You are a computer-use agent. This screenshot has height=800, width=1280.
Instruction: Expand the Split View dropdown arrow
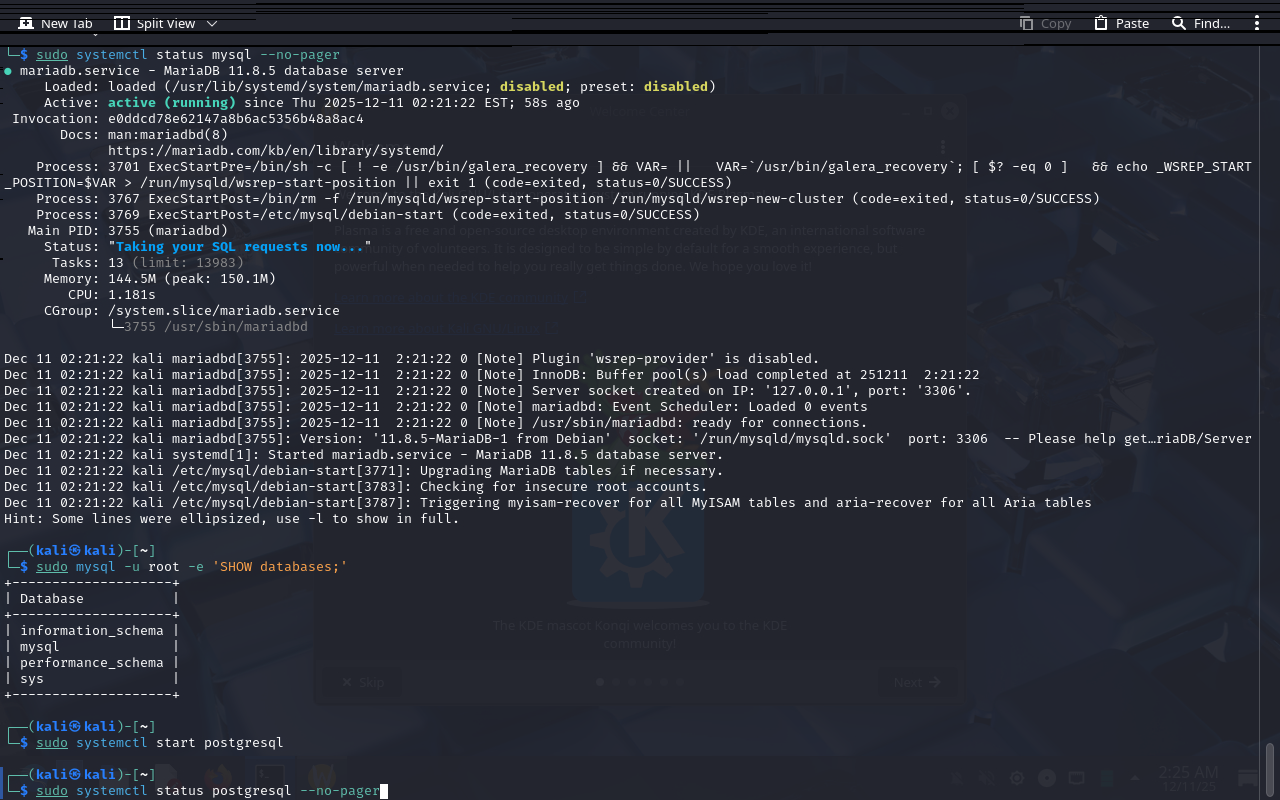[211, 23]
